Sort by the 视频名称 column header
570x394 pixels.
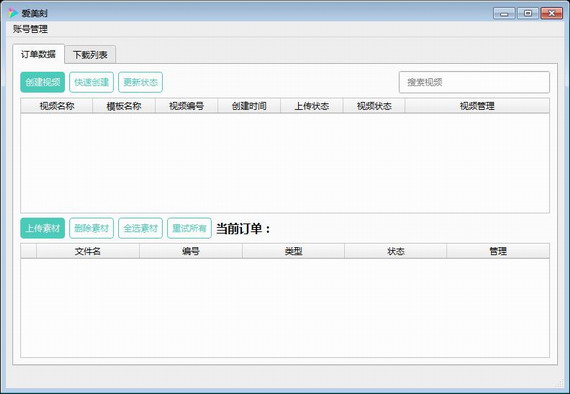point(57,106)
